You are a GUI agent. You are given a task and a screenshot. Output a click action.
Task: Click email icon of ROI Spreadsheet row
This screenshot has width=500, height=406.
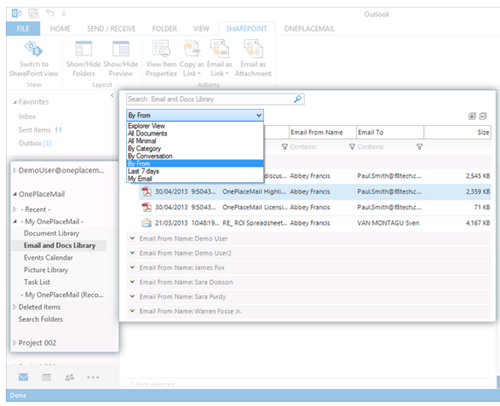(146, 223)
